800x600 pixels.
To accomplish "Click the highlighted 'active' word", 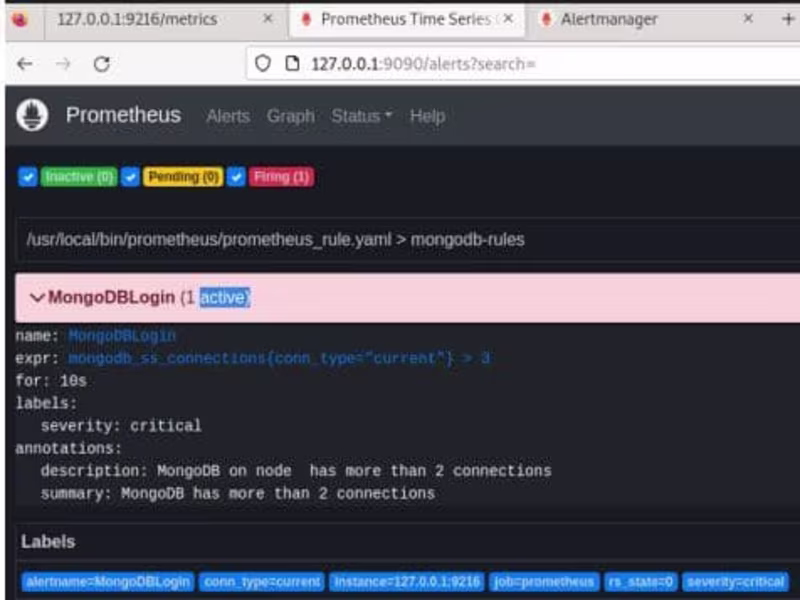I will (224, 297).
